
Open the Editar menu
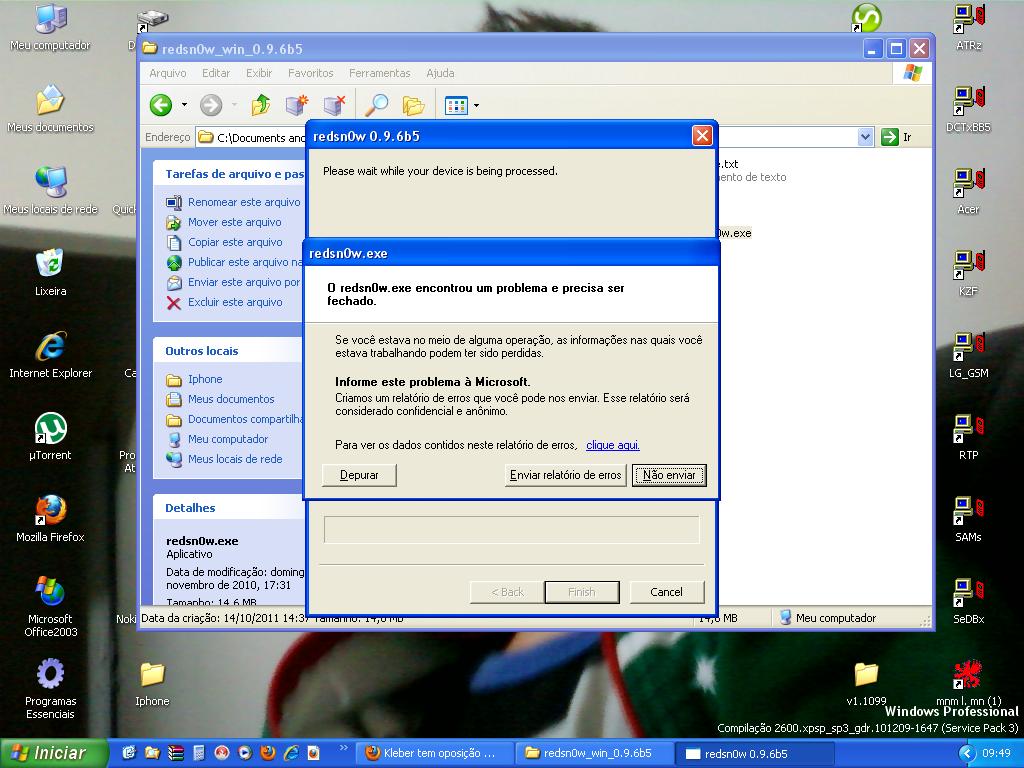point(216,73)
